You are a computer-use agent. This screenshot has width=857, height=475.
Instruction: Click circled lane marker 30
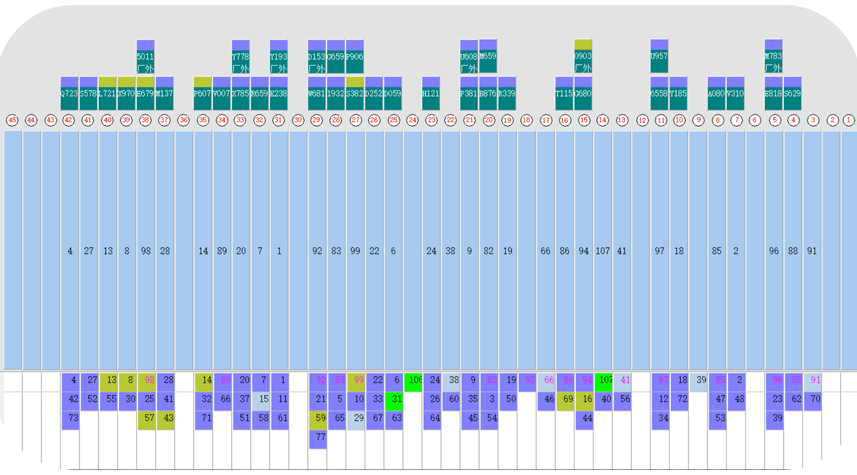coord(297,120)
